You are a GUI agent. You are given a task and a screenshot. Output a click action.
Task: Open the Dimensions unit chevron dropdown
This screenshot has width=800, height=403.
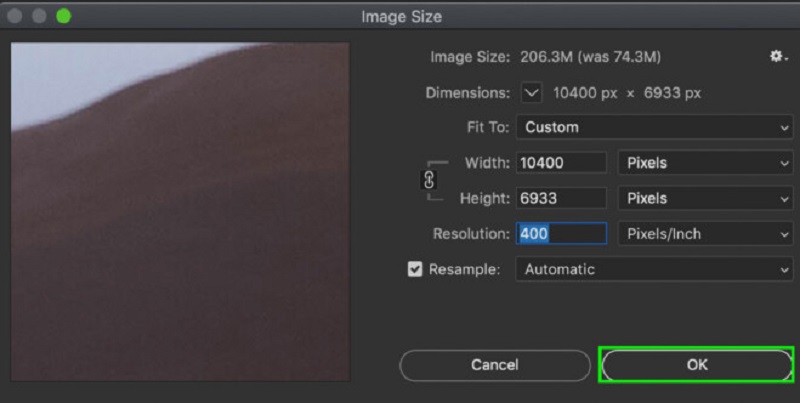(531, 93)
